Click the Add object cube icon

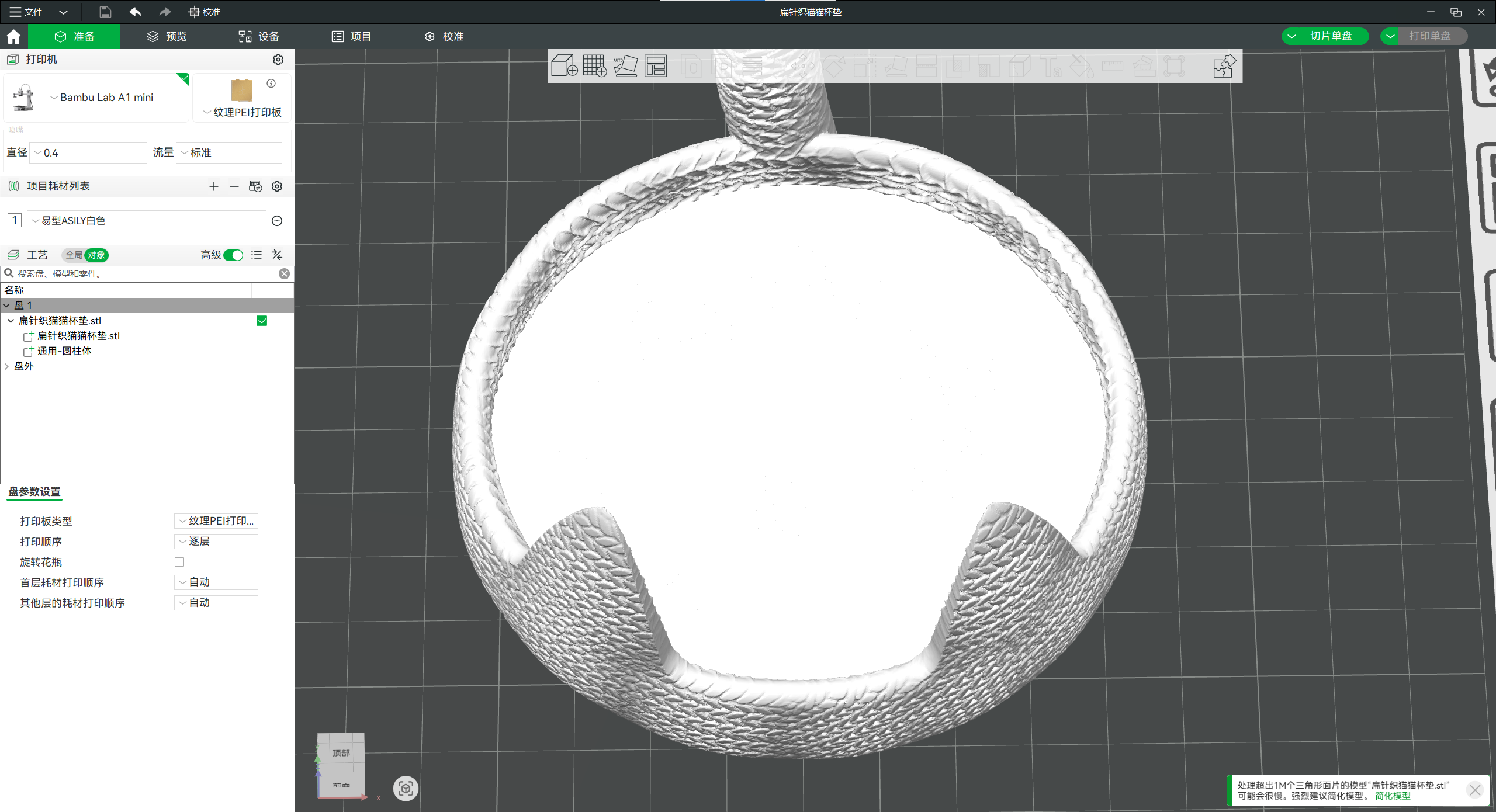coord(564,66)
